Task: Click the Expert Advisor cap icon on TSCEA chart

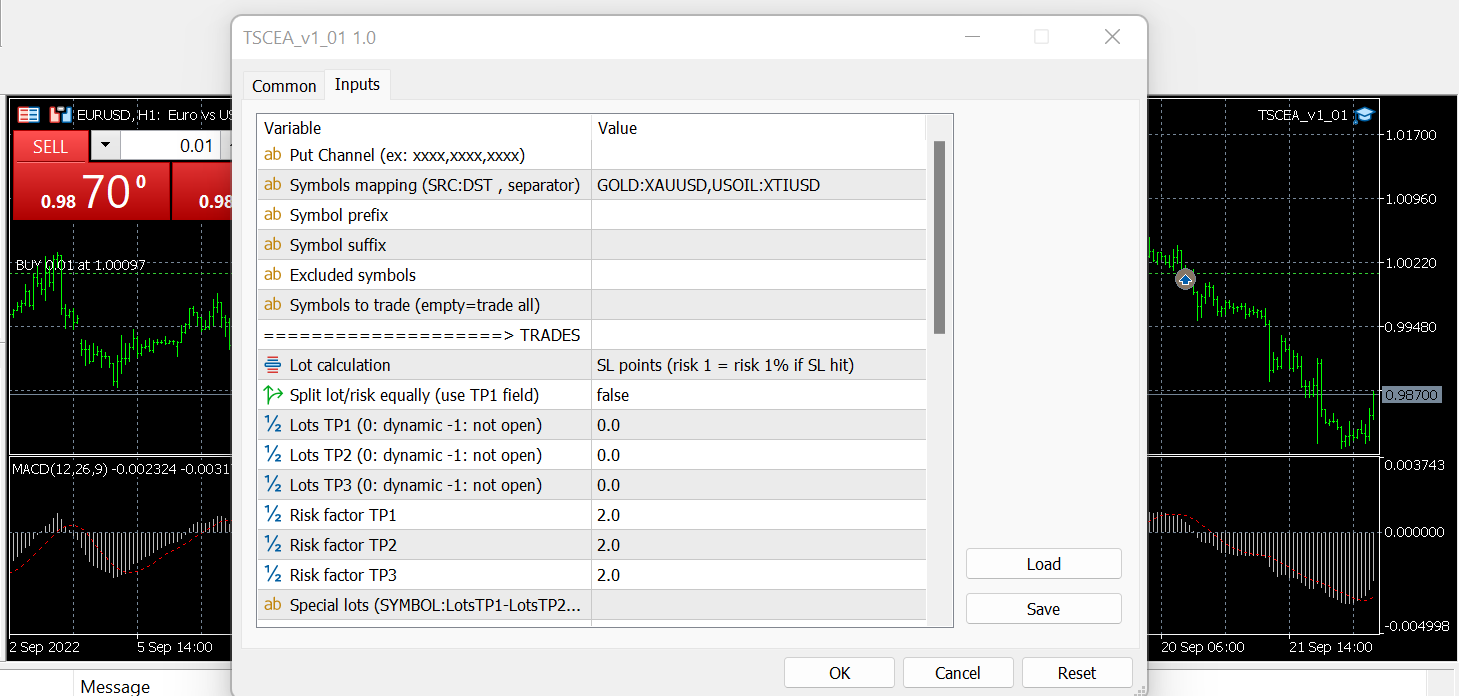Action: pos(1363,114)
